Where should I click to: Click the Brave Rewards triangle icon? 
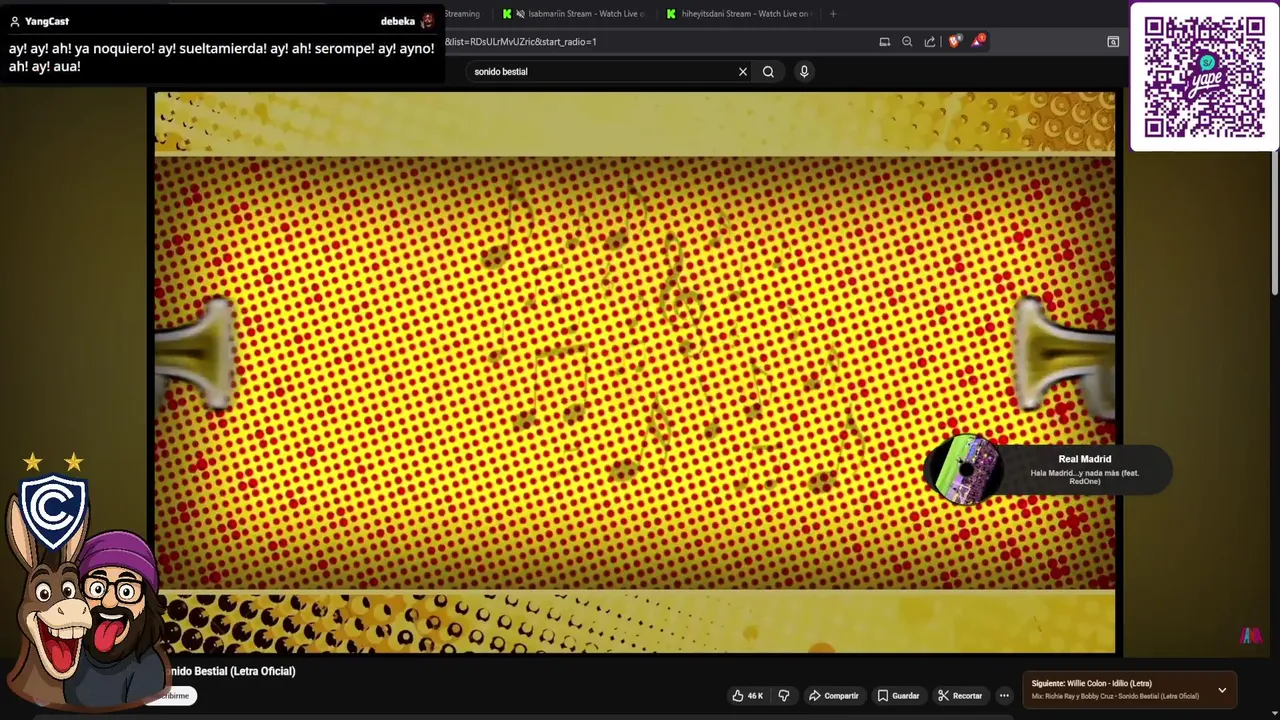977,42
